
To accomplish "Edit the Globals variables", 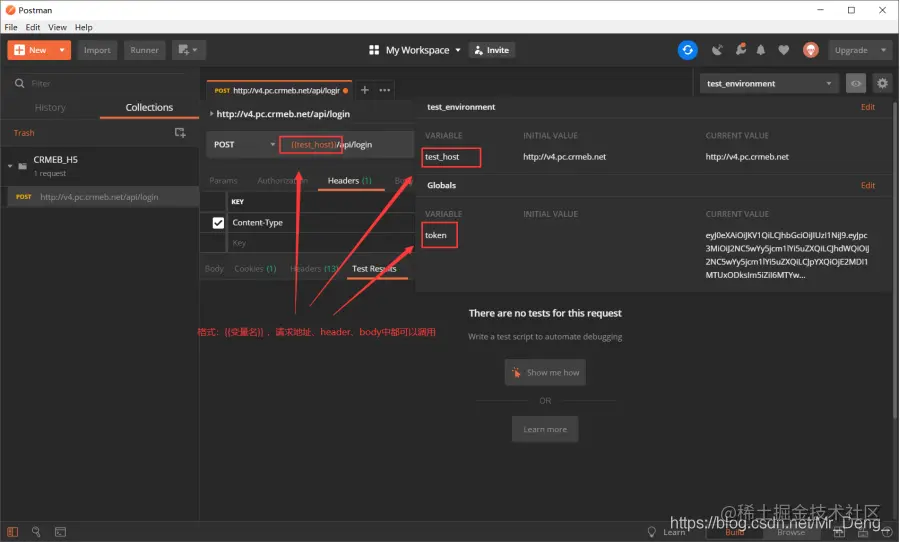I will point(868,185).
